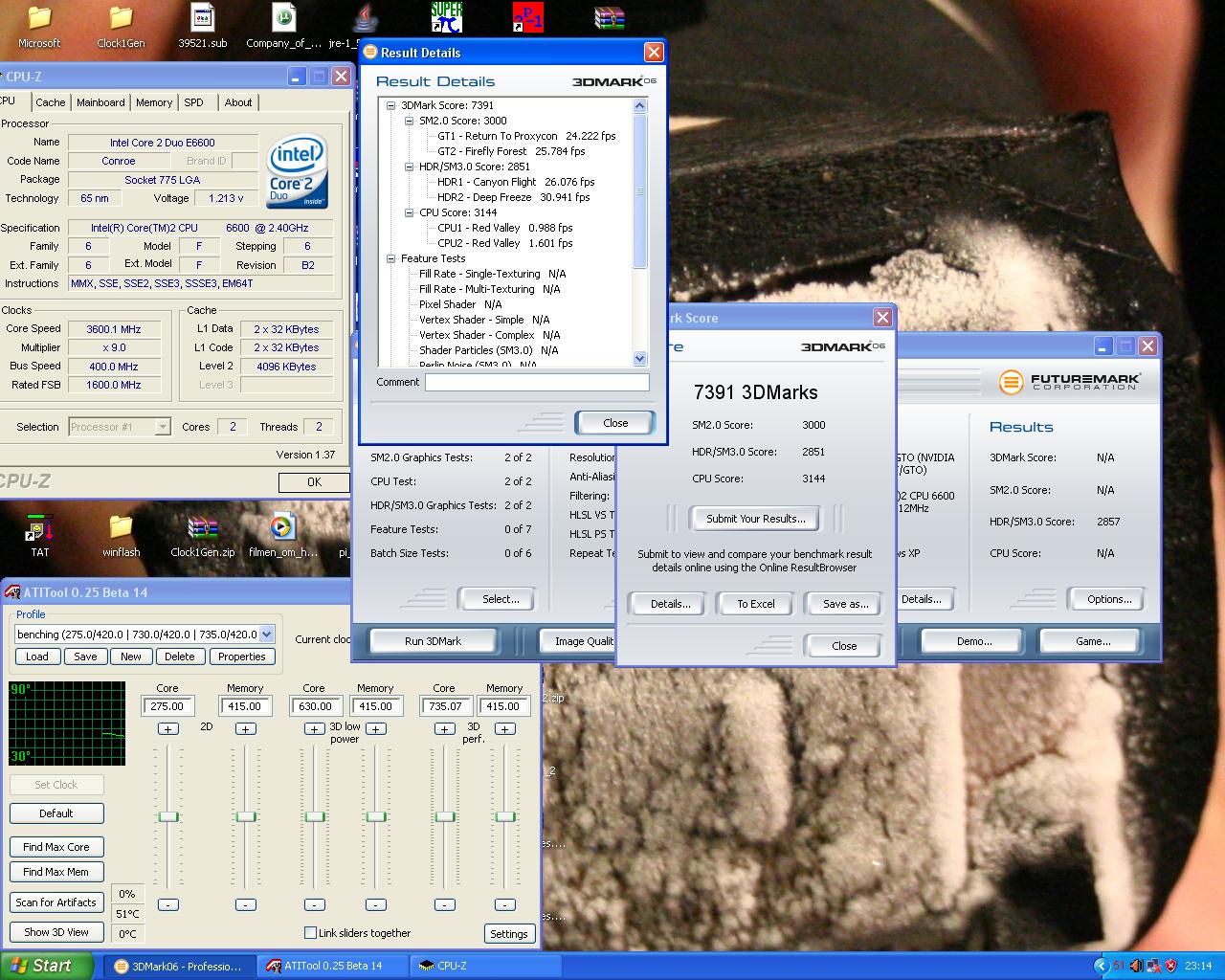Select GT1 - Return To Proxycon row
This screenshot has height=980, width=1225.
pyautogui.click(x=526, y=136)
